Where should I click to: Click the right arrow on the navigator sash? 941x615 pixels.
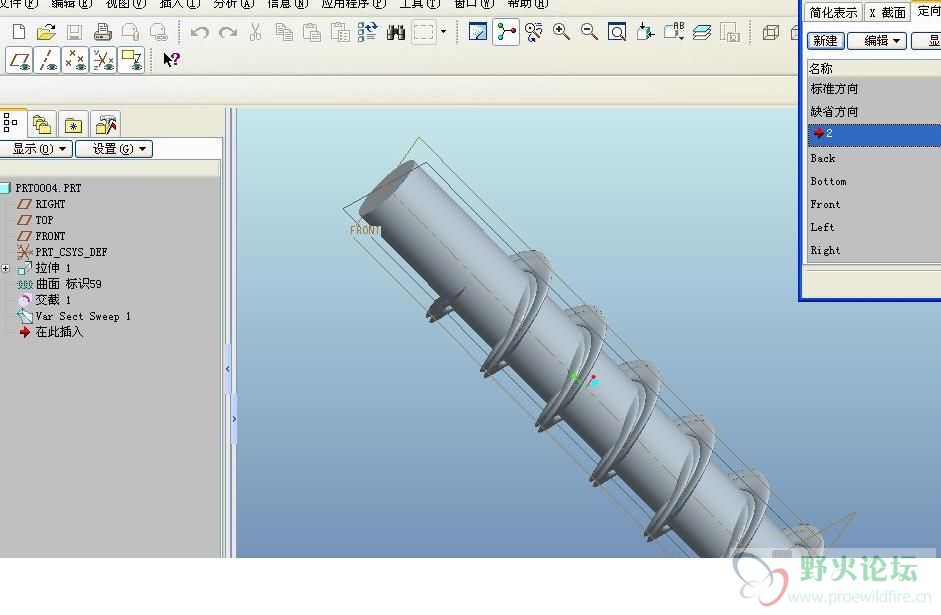click(234, 419)
